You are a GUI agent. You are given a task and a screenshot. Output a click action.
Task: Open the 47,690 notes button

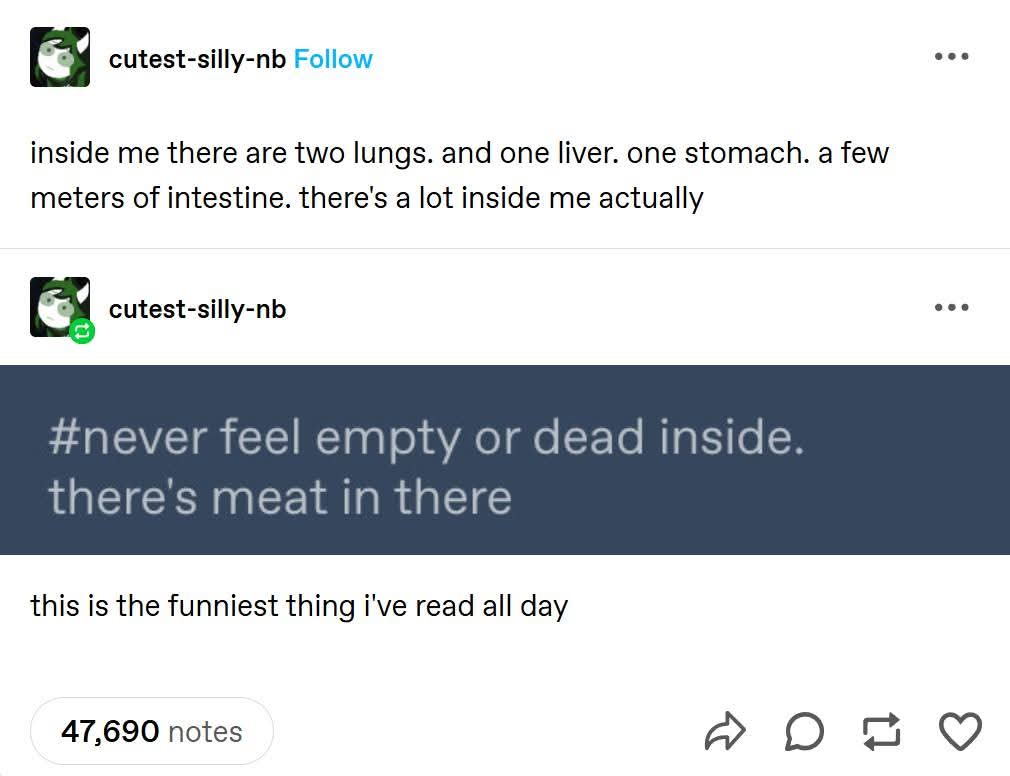pos(152,731)
